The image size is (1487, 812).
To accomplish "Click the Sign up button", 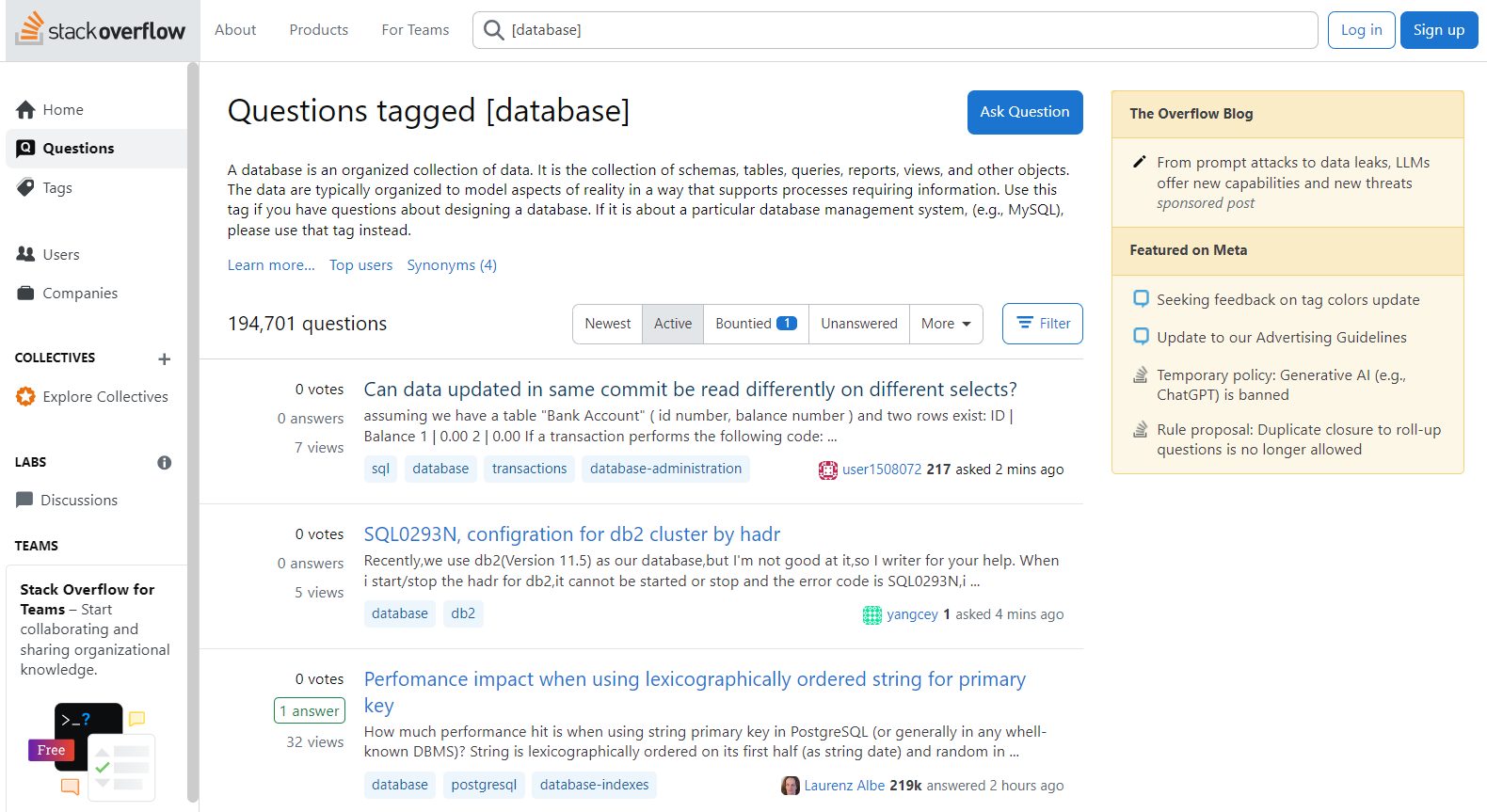I will [x=1439, y=30].
